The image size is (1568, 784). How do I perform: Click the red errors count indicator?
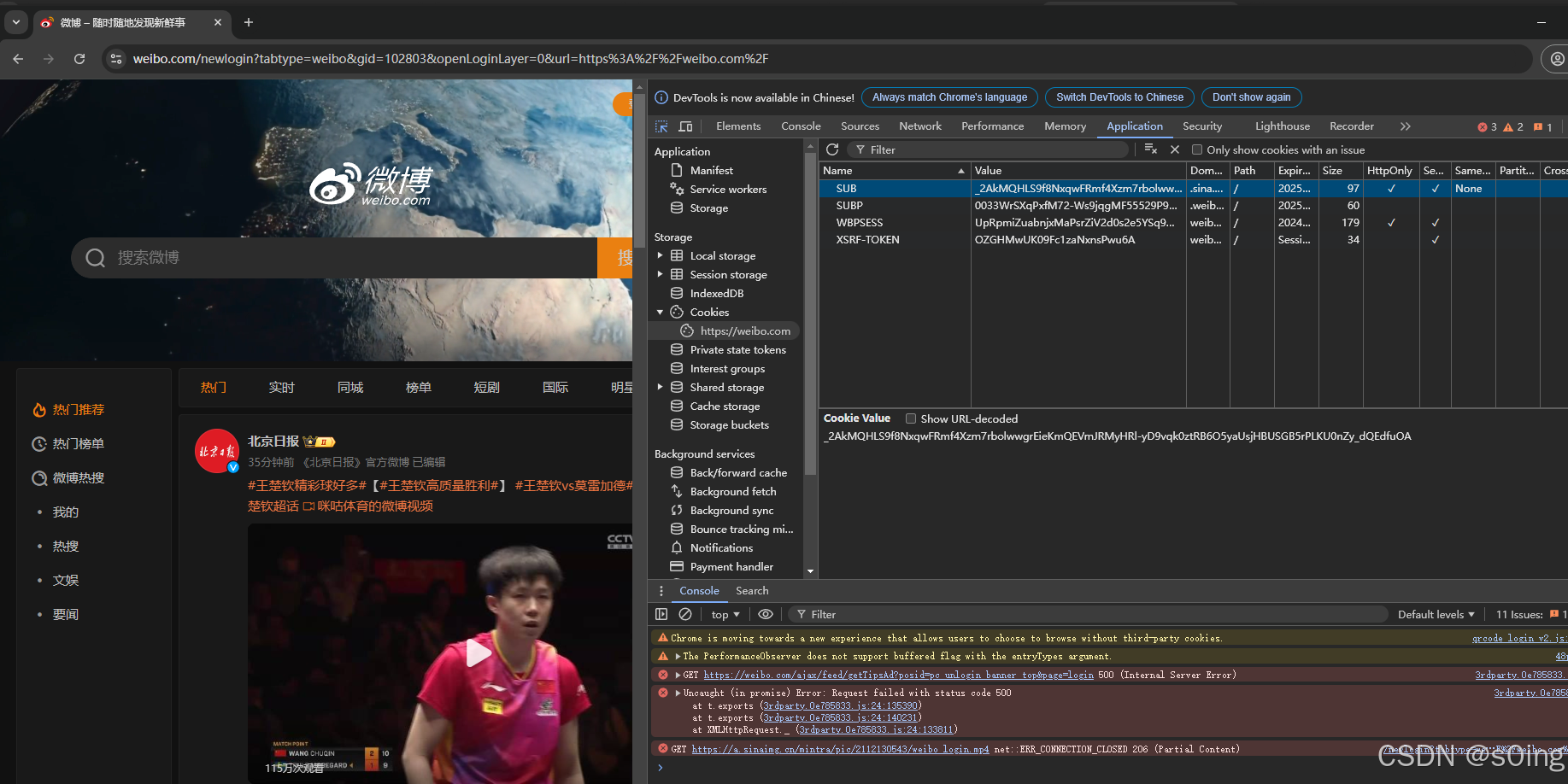[x=1487, y=126]
